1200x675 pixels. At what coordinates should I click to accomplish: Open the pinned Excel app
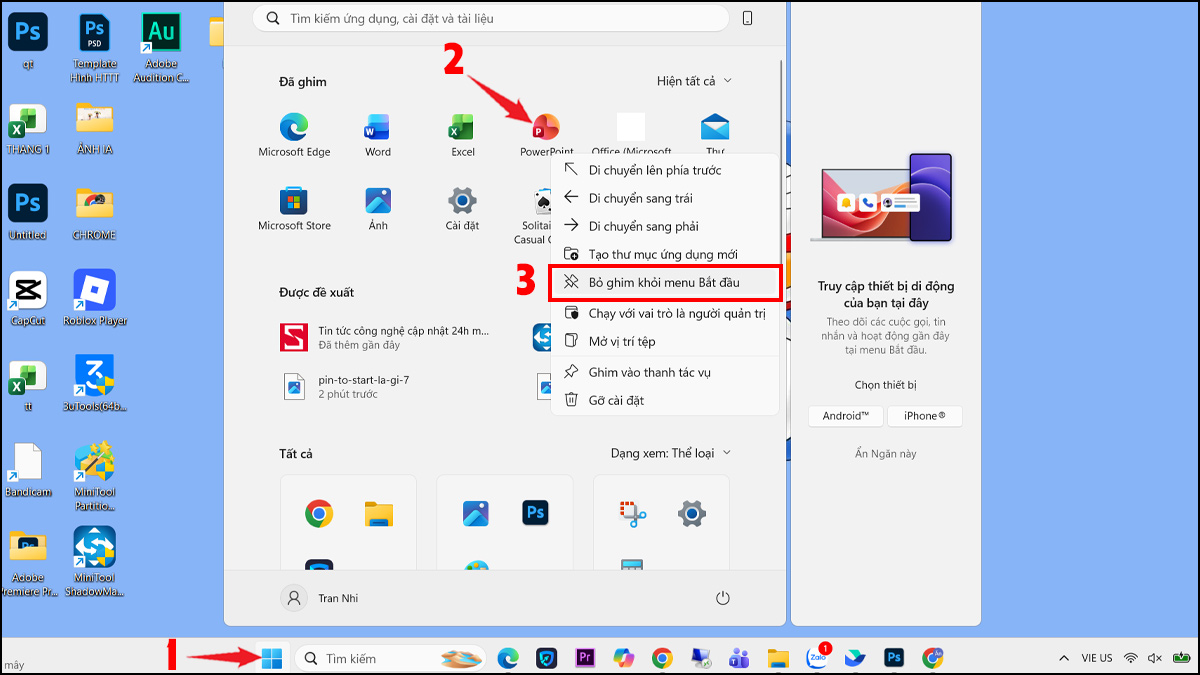click(x=462, y=135)
